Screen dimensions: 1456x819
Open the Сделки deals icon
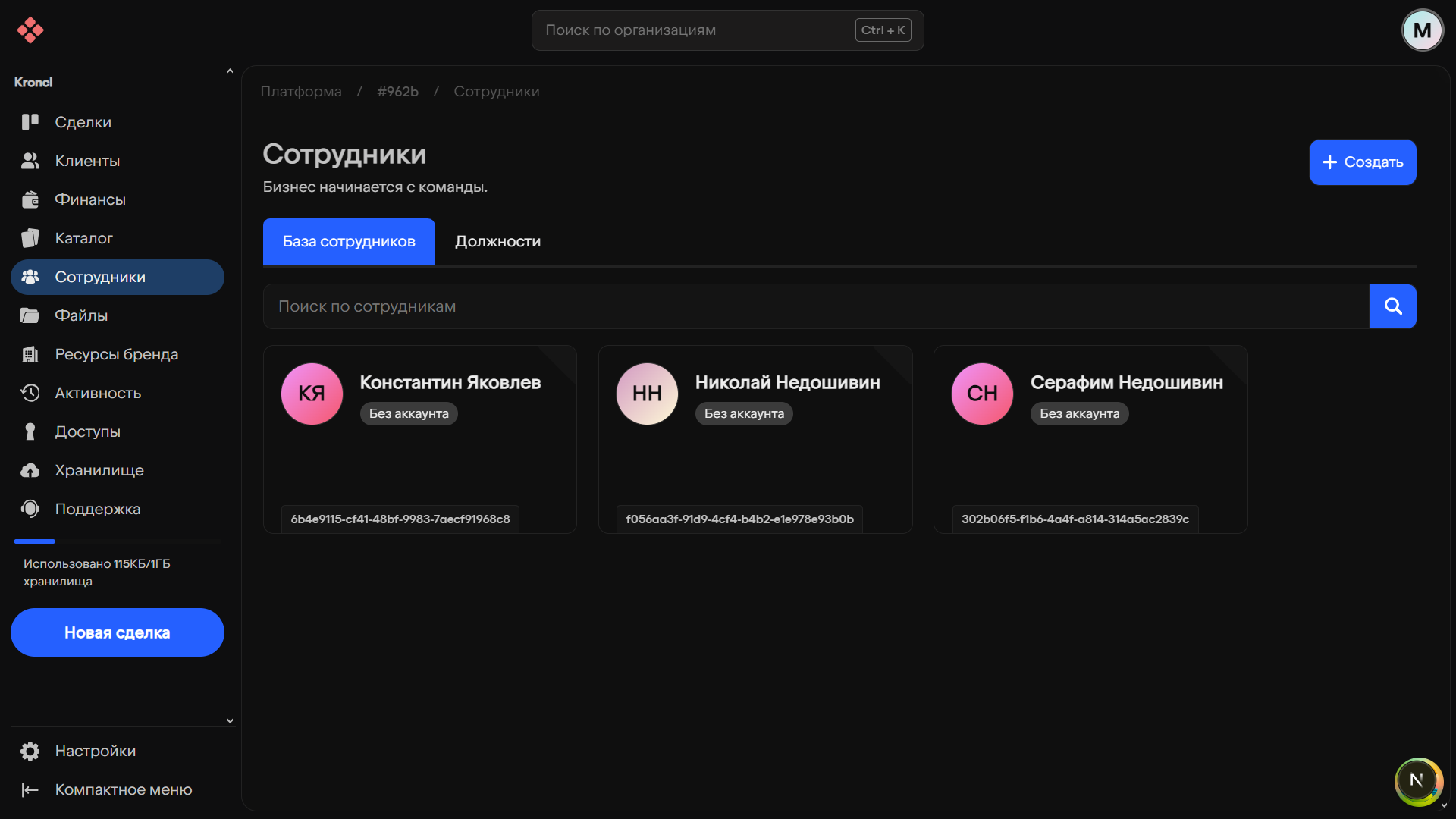(30, 122)
